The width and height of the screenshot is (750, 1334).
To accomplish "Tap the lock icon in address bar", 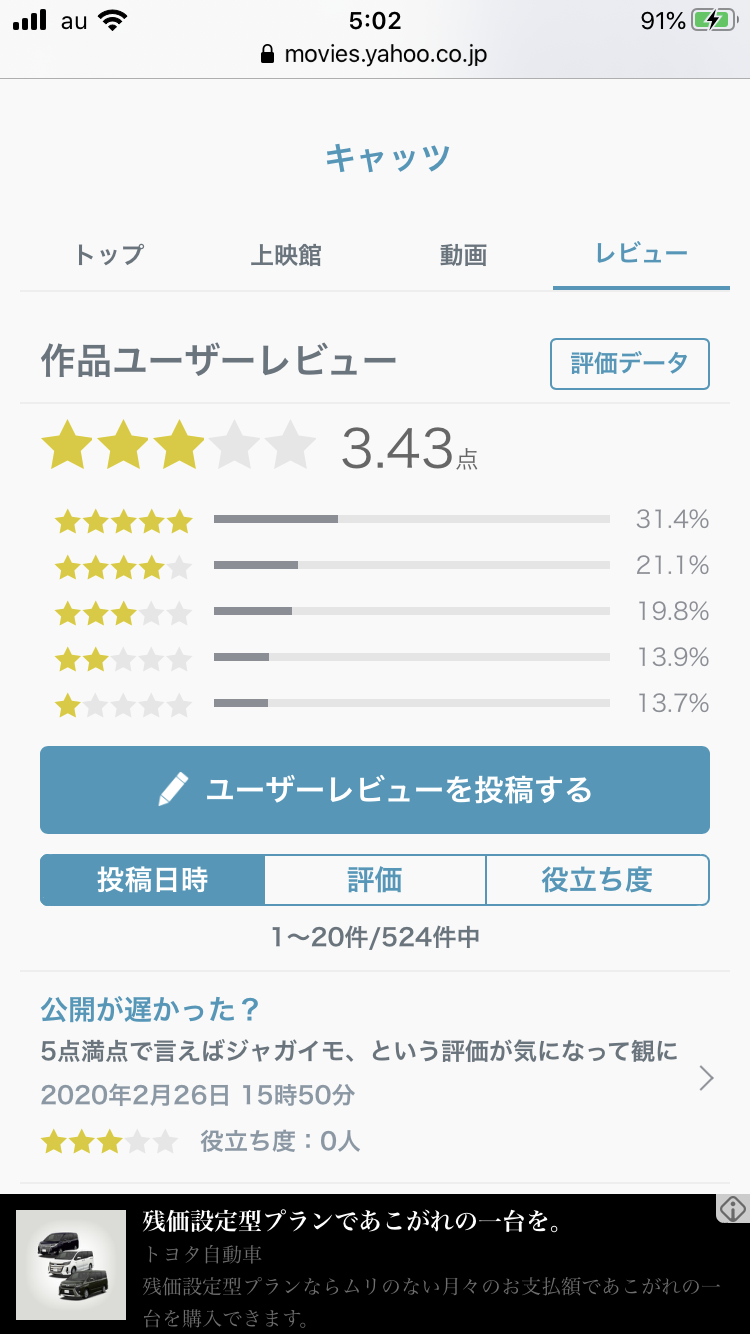I will click(x=267, y=54).
